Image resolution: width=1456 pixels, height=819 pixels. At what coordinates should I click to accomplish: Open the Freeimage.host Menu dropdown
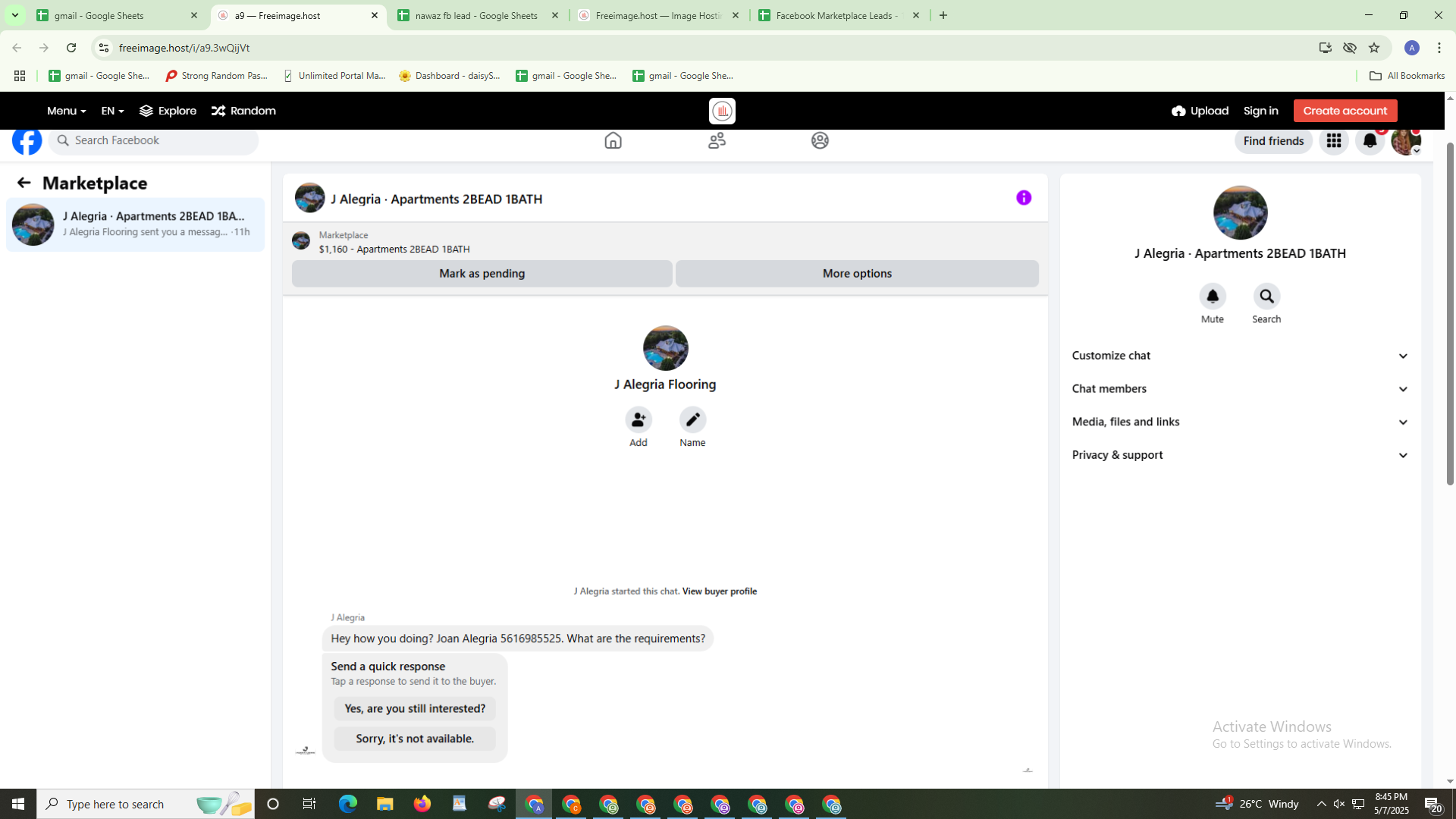point(66,111)
